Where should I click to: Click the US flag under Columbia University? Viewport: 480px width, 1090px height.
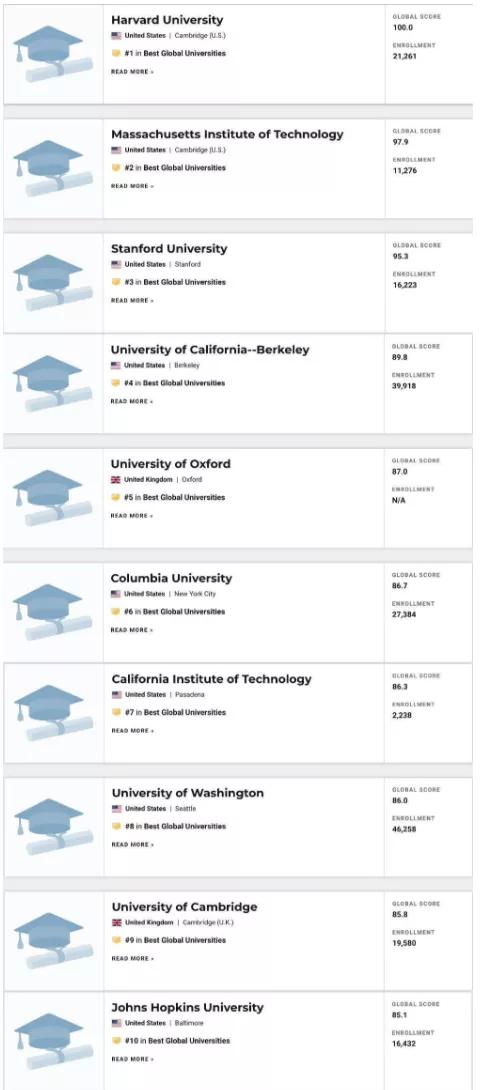[x=115, y=594]
